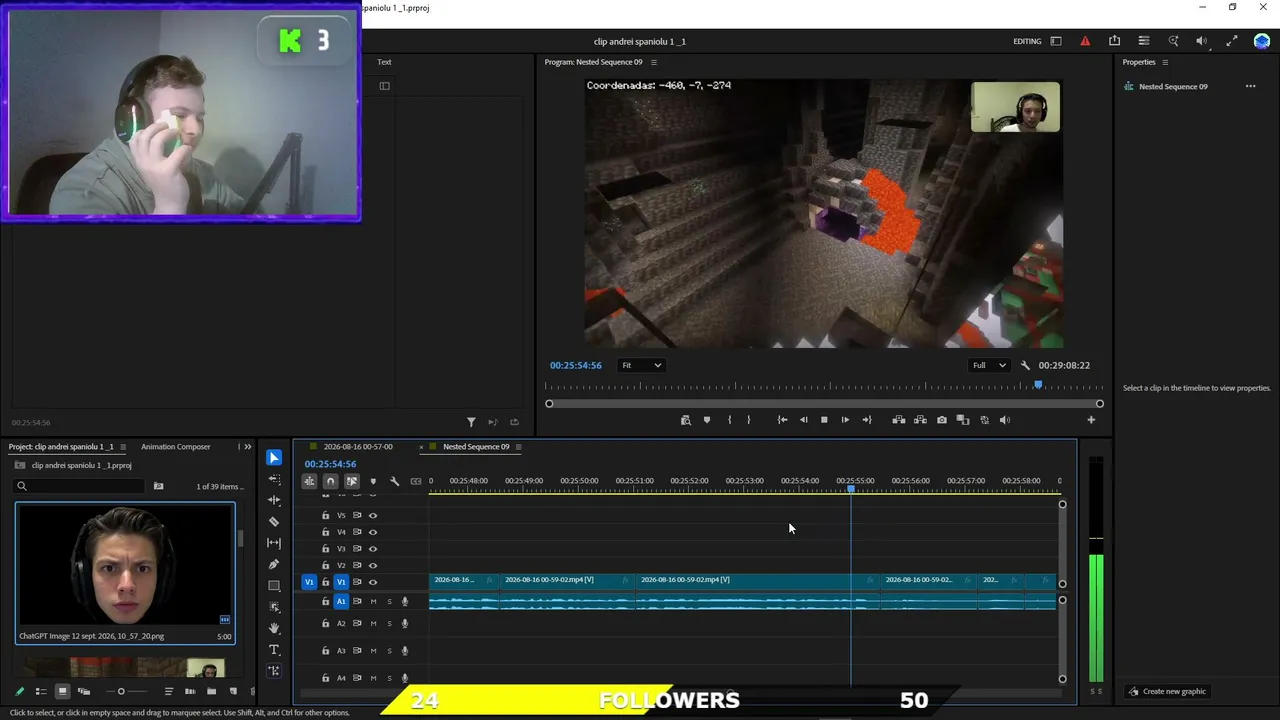This screenshot has height=720, width=1280.
Task: Open the Full playback resolution dropdown
Action: [989, 365]
